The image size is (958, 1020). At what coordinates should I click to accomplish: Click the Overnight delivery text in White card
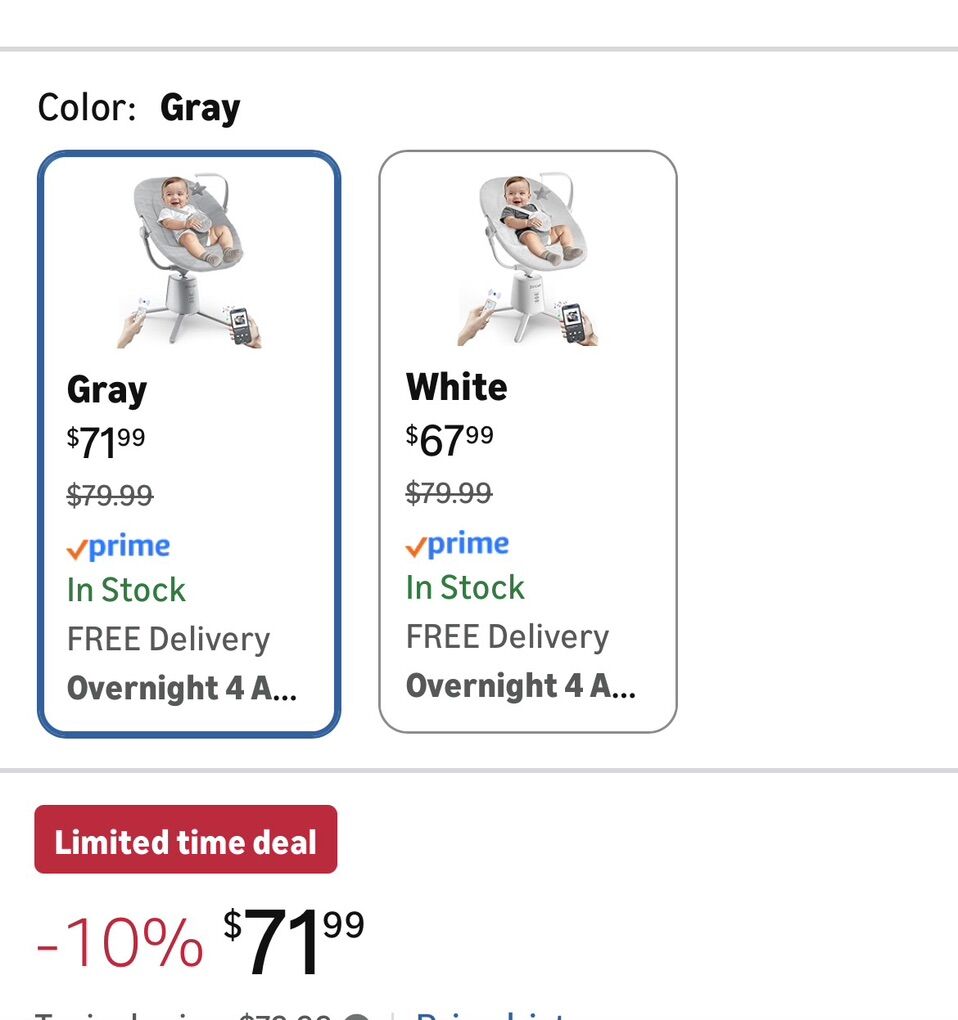pos(520,686)
